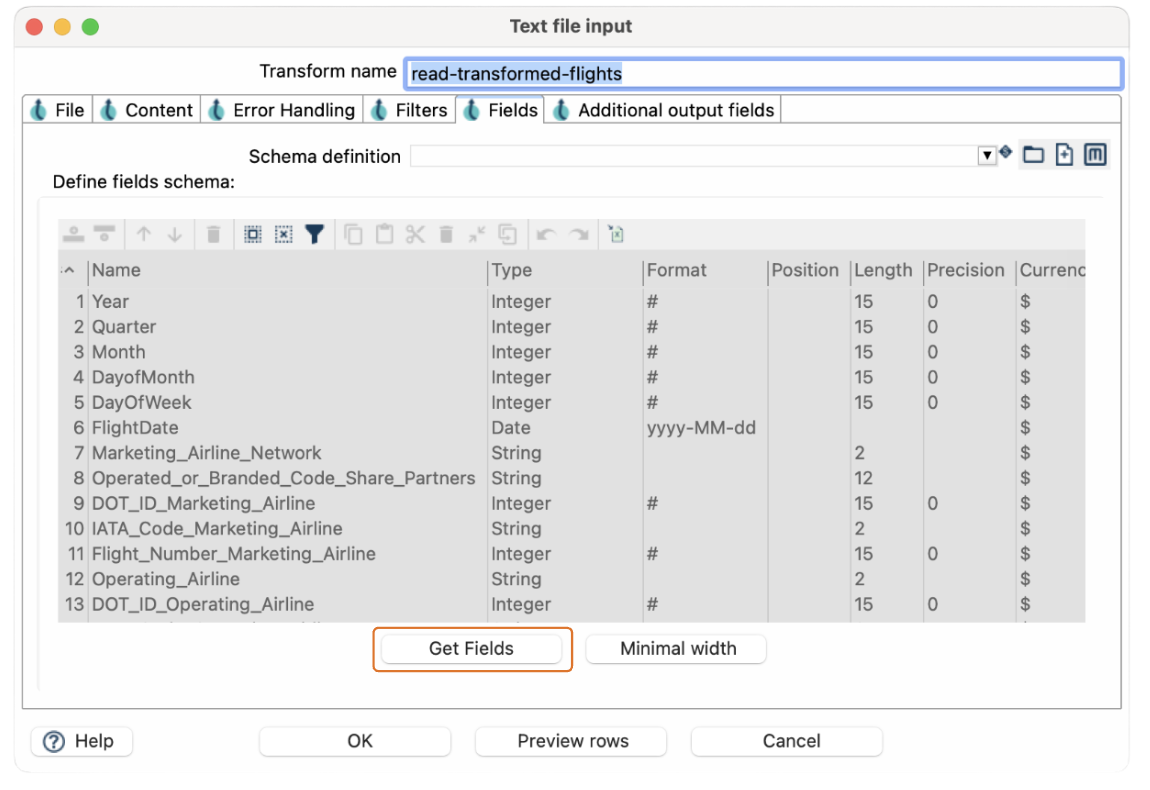Select the Fields tab

click(x=500, y=110)
